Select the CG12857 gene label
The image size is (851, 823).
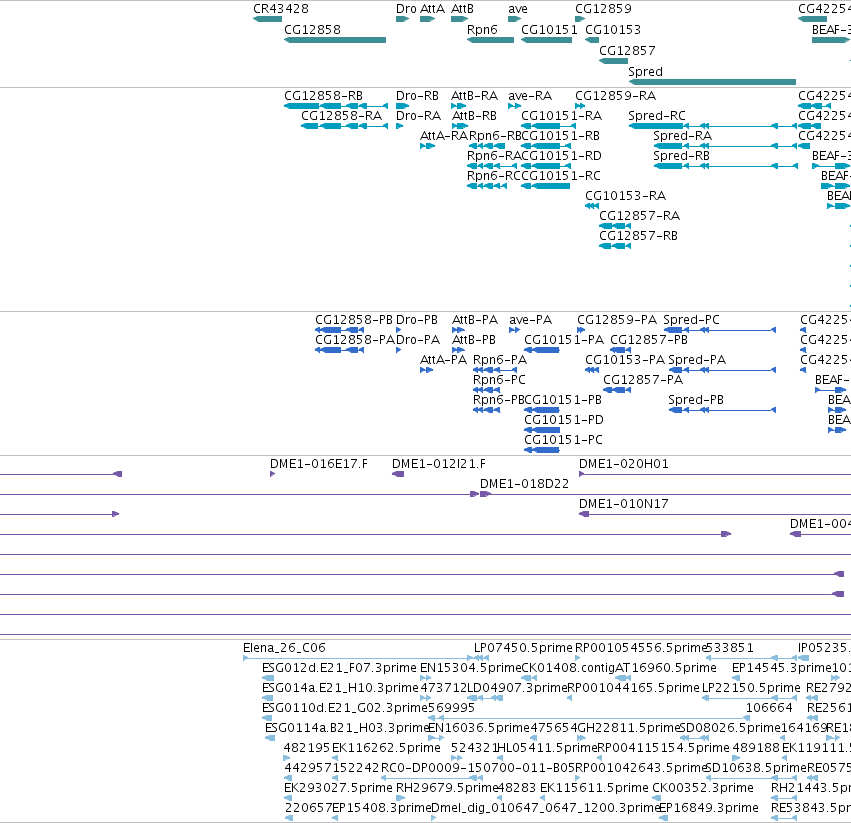(x=627, y=51)
